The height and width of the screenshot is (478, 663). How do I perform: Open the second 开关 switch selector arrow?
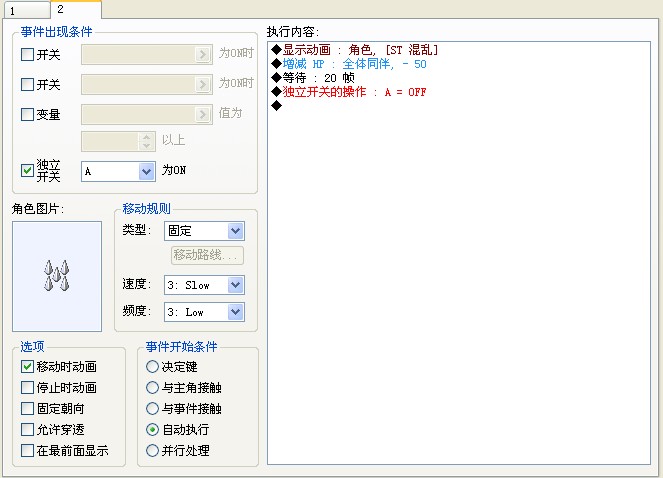pos(203,85)
